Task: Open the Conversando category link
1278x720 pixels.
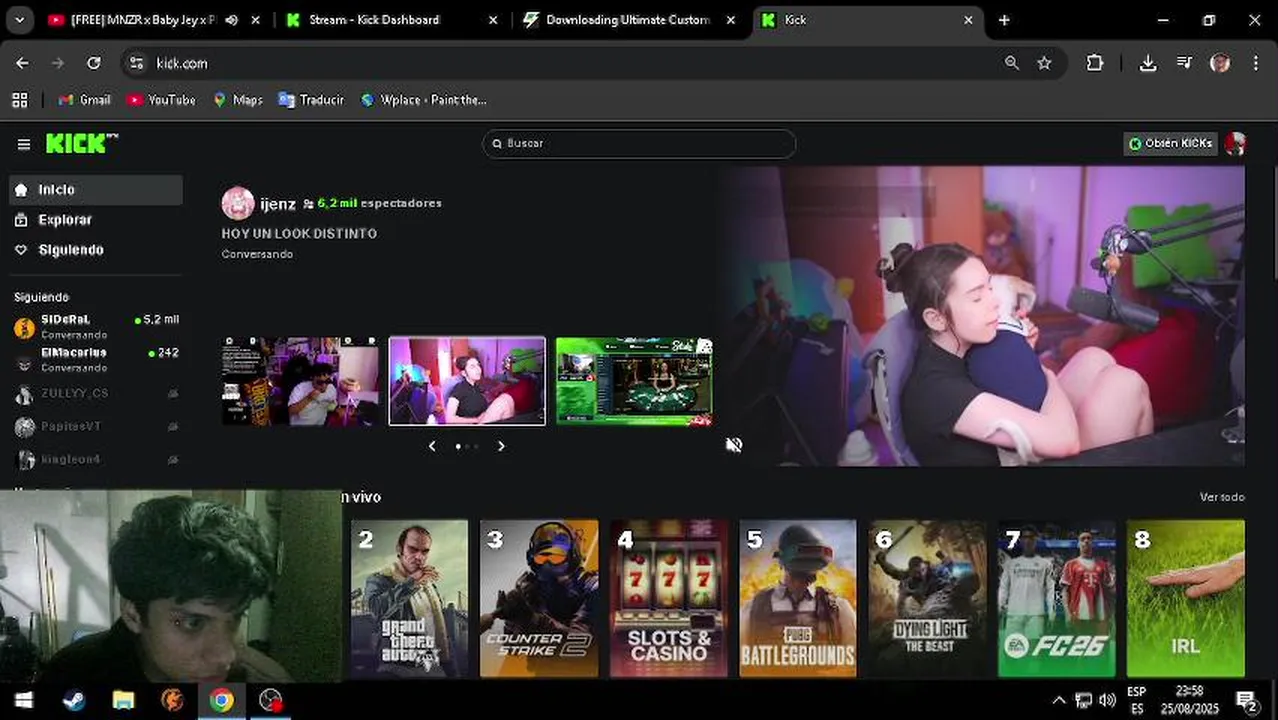Action: (x=257, y=254)
